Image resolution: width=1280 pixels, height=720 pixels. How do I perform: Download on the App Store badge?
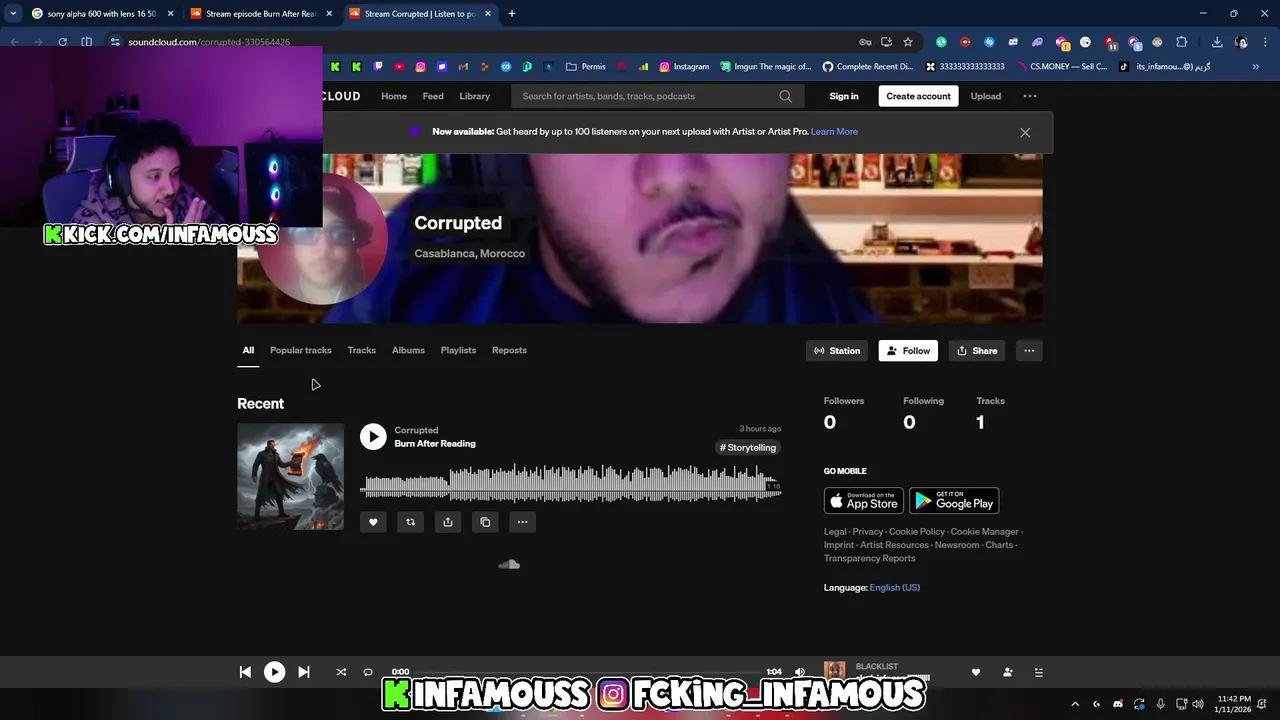tap(864, 501)
